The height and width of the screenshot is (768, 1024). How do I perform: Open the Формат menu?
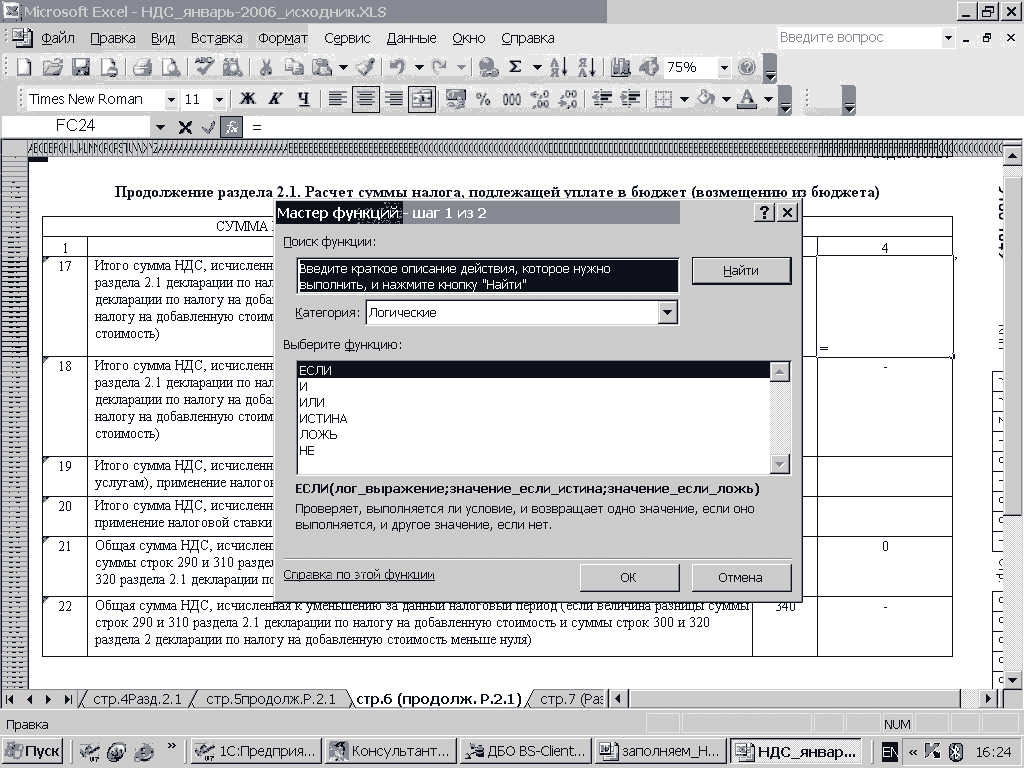pos(283,38)
